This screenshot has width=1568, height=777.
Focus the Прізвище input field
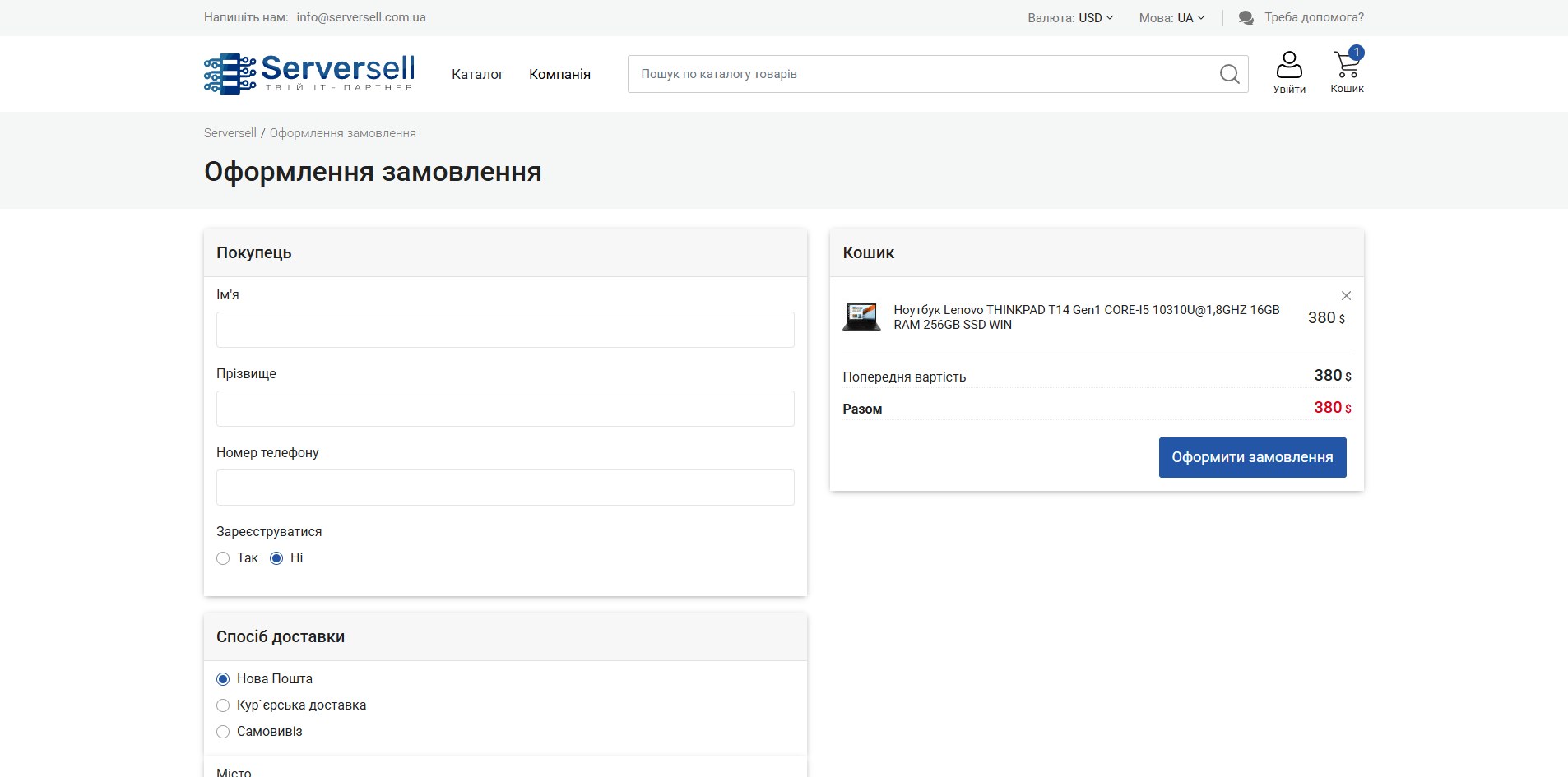click(505, 409)
